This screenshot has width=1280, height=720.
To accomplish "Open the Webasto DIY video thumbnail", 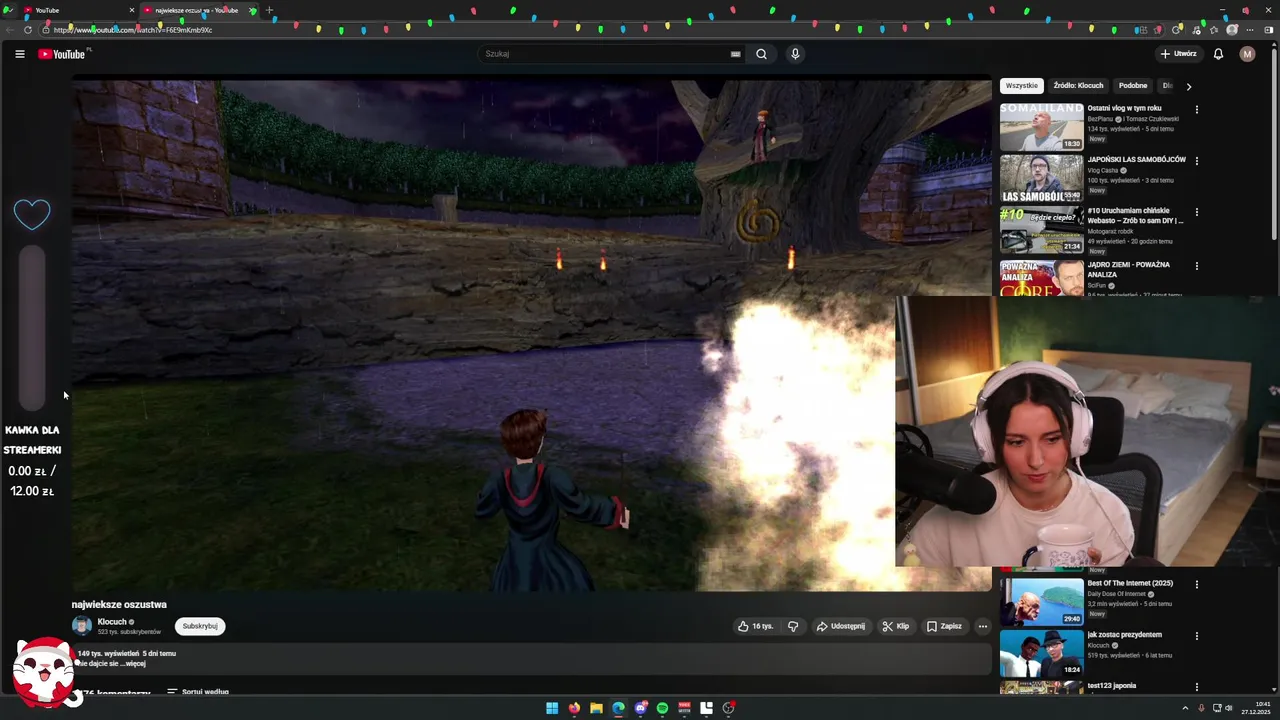I will [x=1042, y=230].
